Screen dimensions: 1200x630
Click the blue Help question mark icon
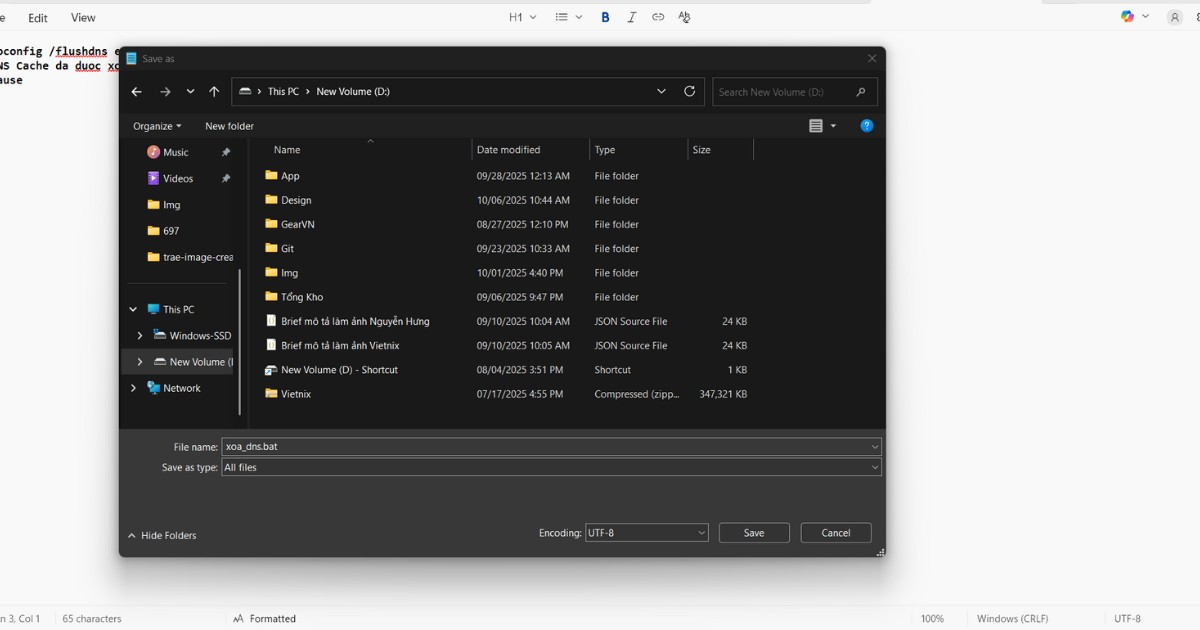(x=866, y=126)
